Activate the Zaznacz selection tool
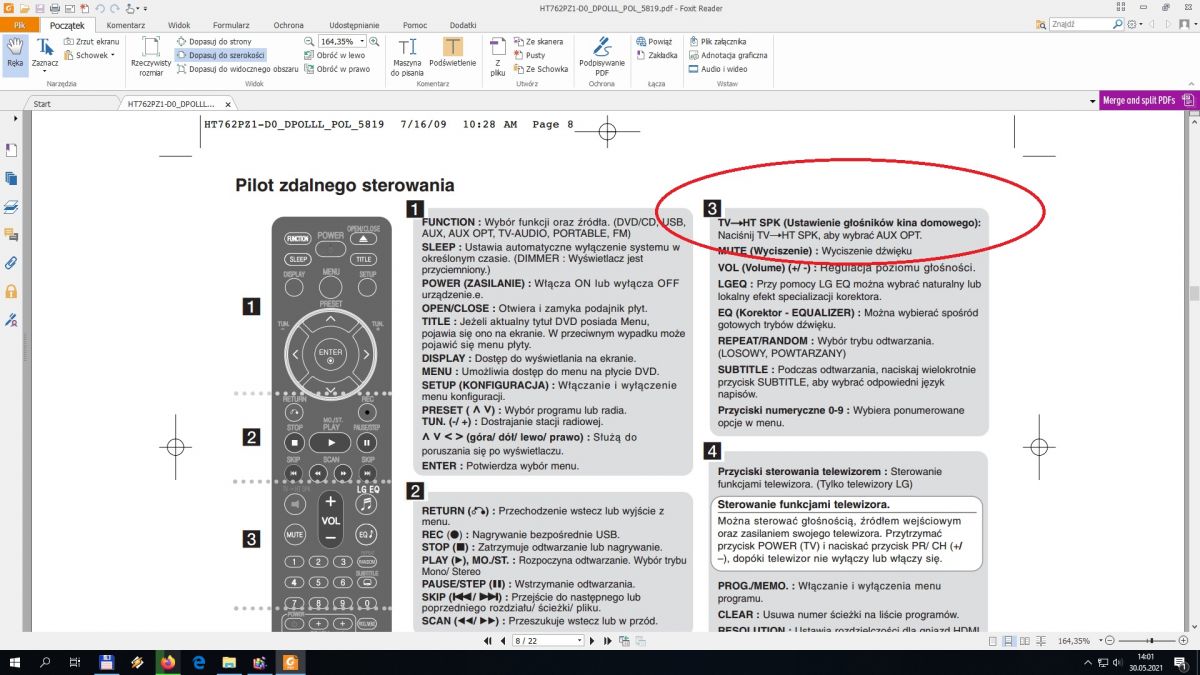The width and height of the screenshot is (1200, 675). pyautogui.click(x=44, y=54)
